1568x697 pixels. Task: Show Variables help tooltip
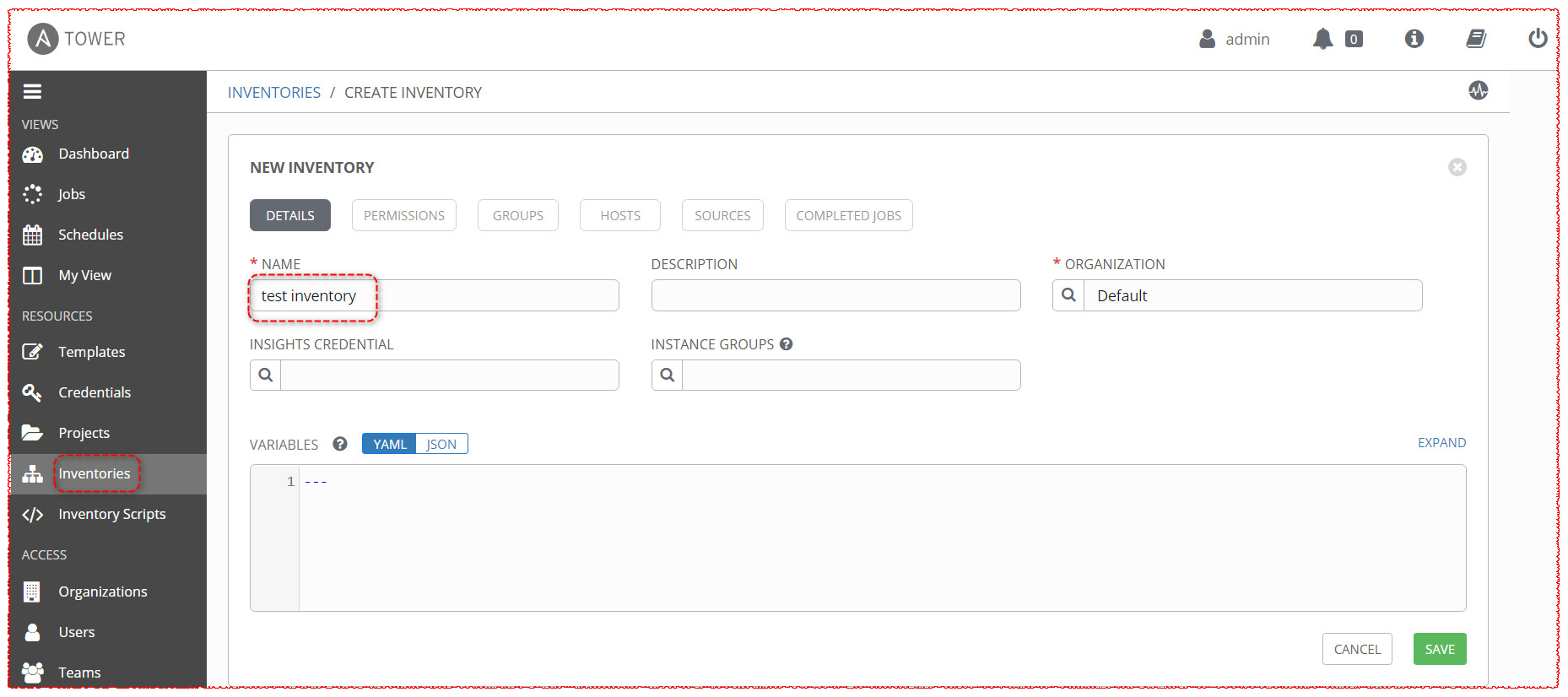pyautogui.click(x=340, y=444)
